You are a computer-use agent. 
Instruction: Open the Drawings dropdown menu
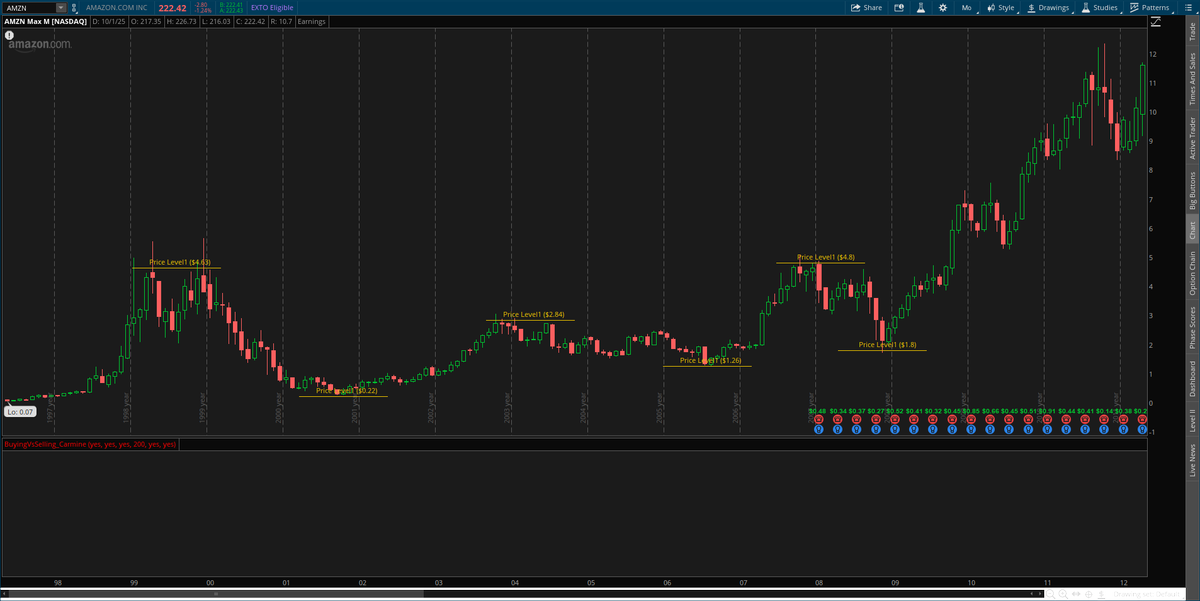tap(1048, 7)
